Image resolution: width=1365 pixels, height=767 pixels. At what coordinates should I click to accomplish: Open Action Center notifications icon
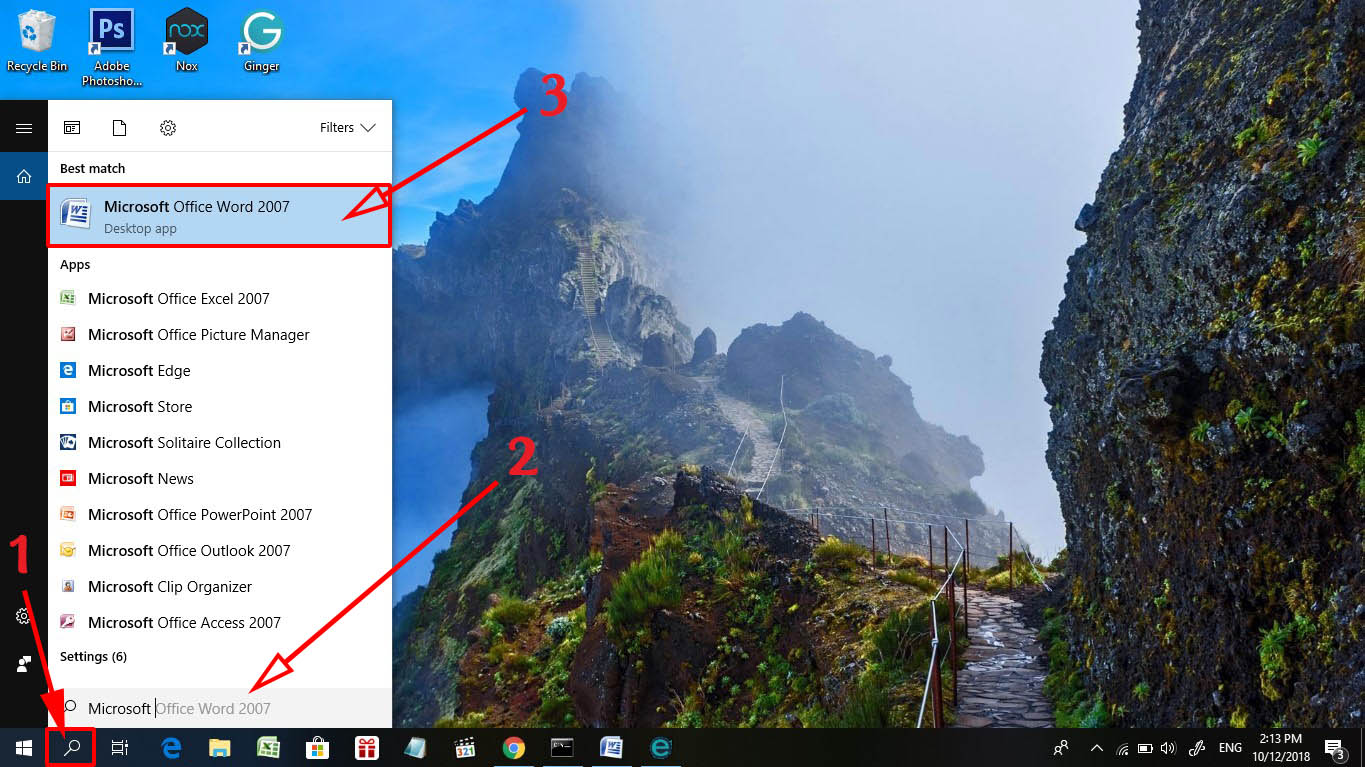point(1334,748)
